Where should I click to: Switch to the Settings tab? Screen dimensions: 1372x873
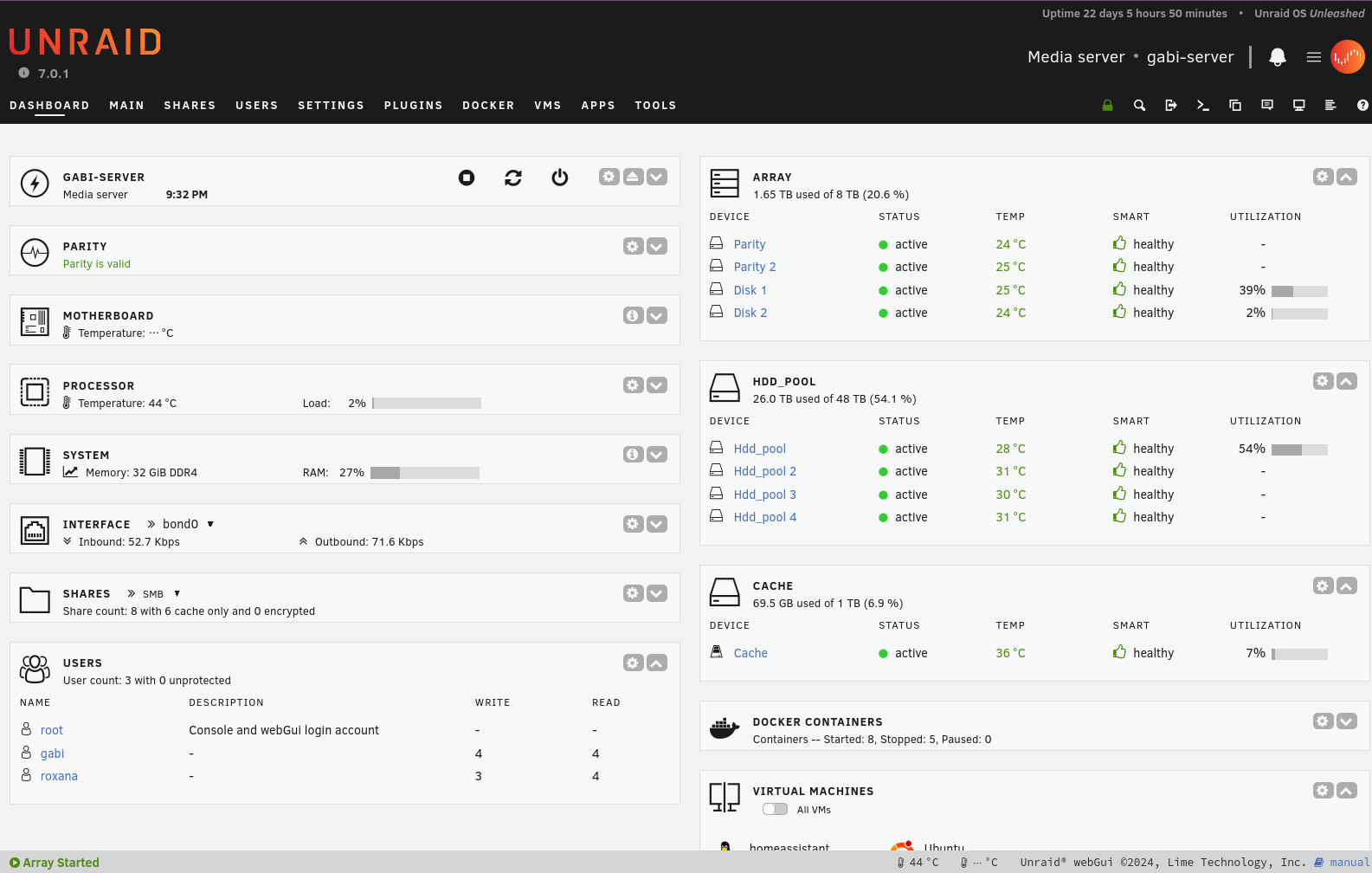(331, 106)
